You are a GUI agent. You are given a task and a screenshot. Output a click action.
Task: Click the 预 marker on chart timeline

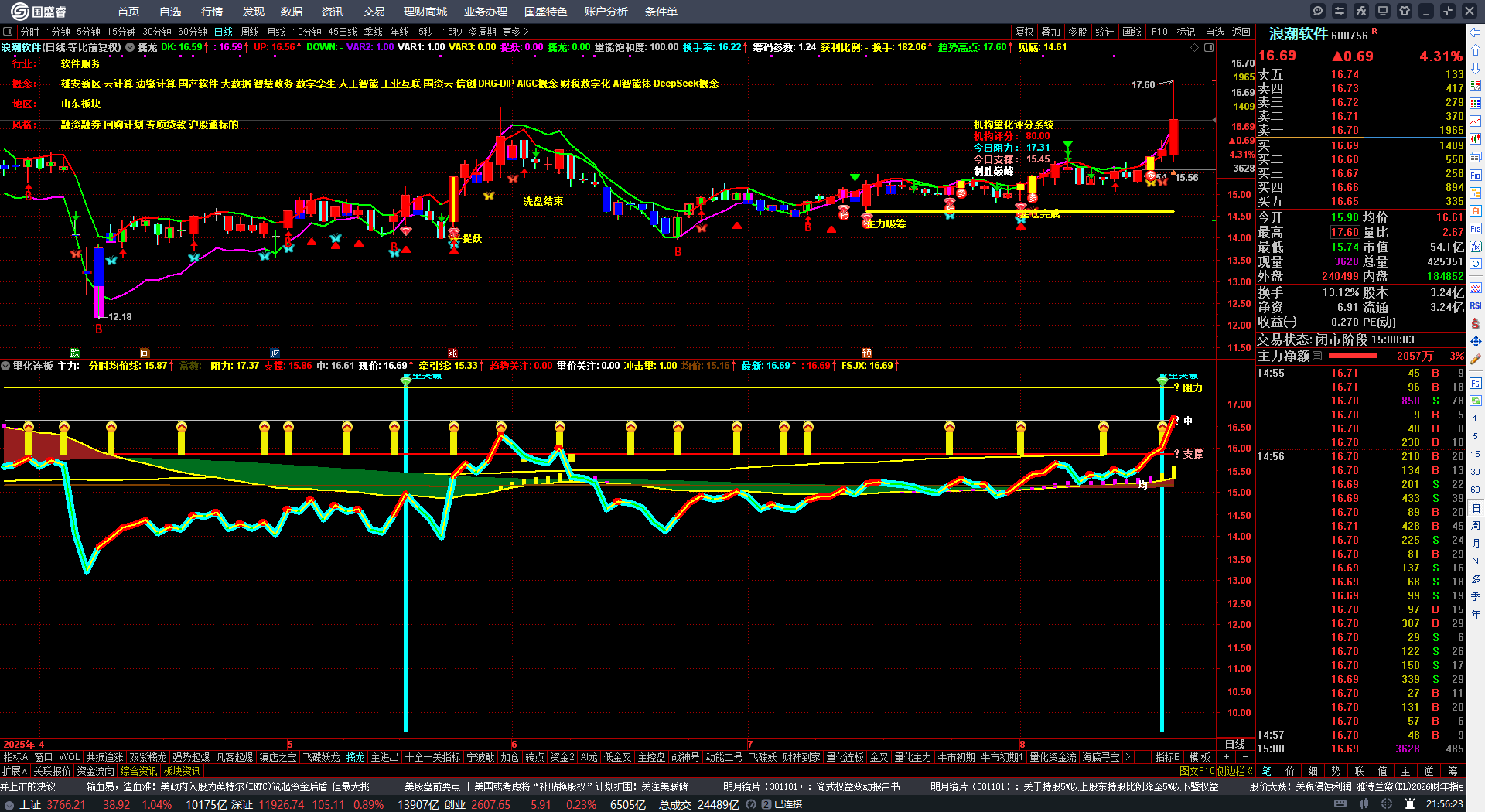tap(866, 353)
